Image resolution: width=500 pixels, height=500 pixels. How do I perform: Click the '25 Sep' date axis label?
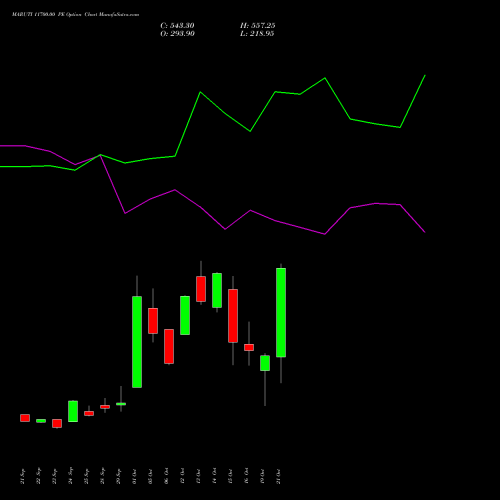pos(86,476)
